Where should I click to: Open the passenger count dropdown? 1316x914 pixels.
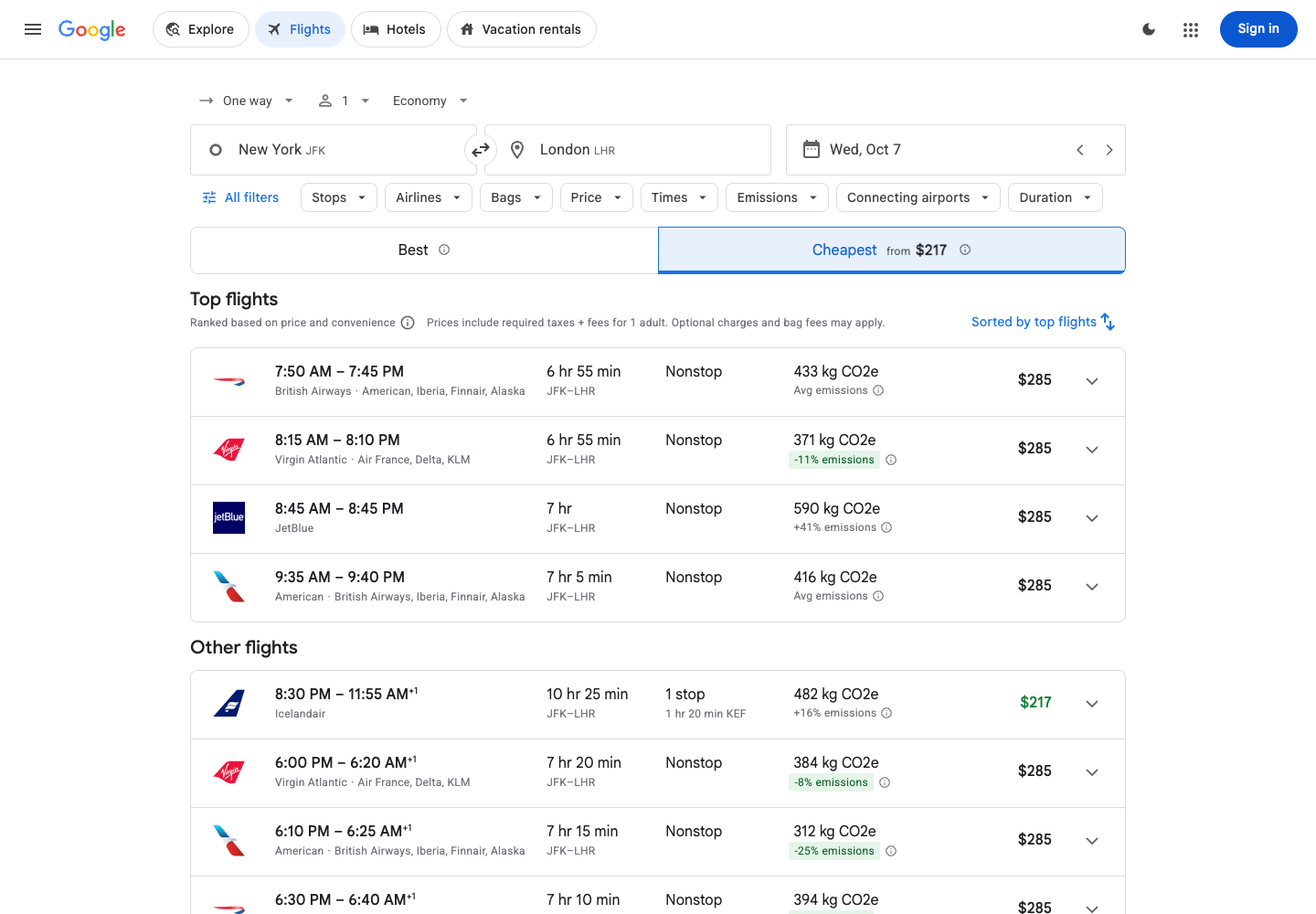tap(344, 101)
